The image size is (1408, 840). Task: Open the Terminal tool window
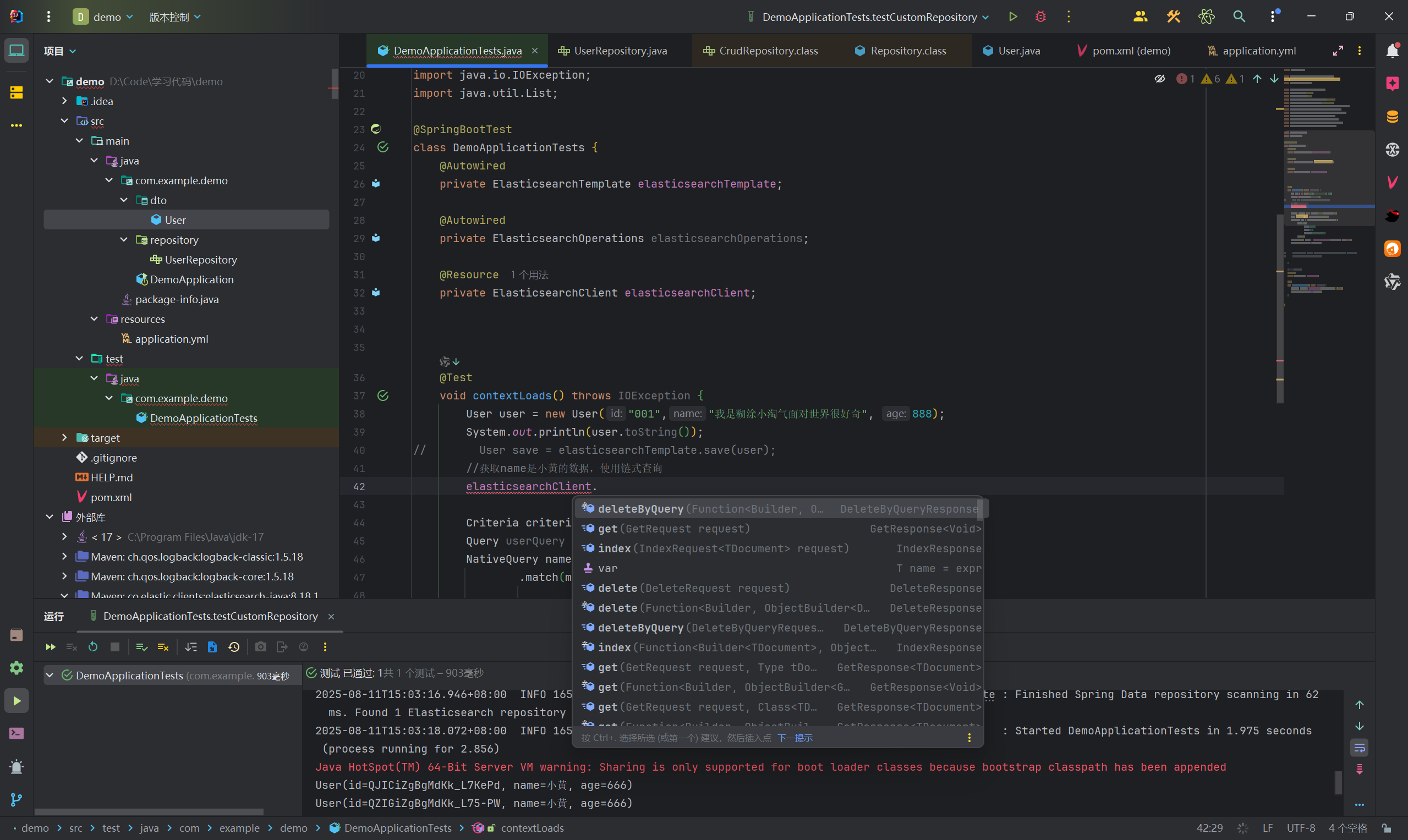click(17, 734)
